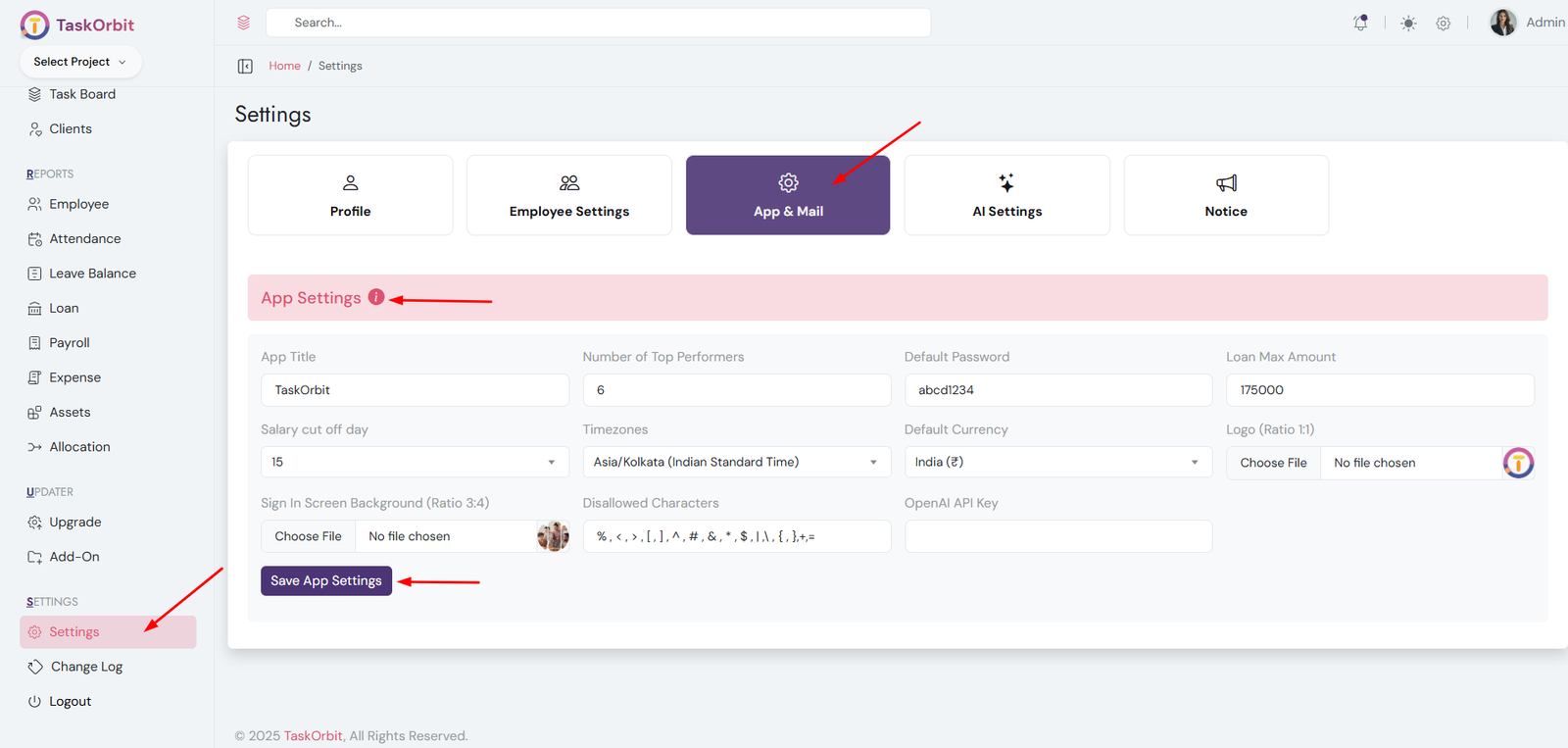Open Leave Balance report

tap(93, 274)
